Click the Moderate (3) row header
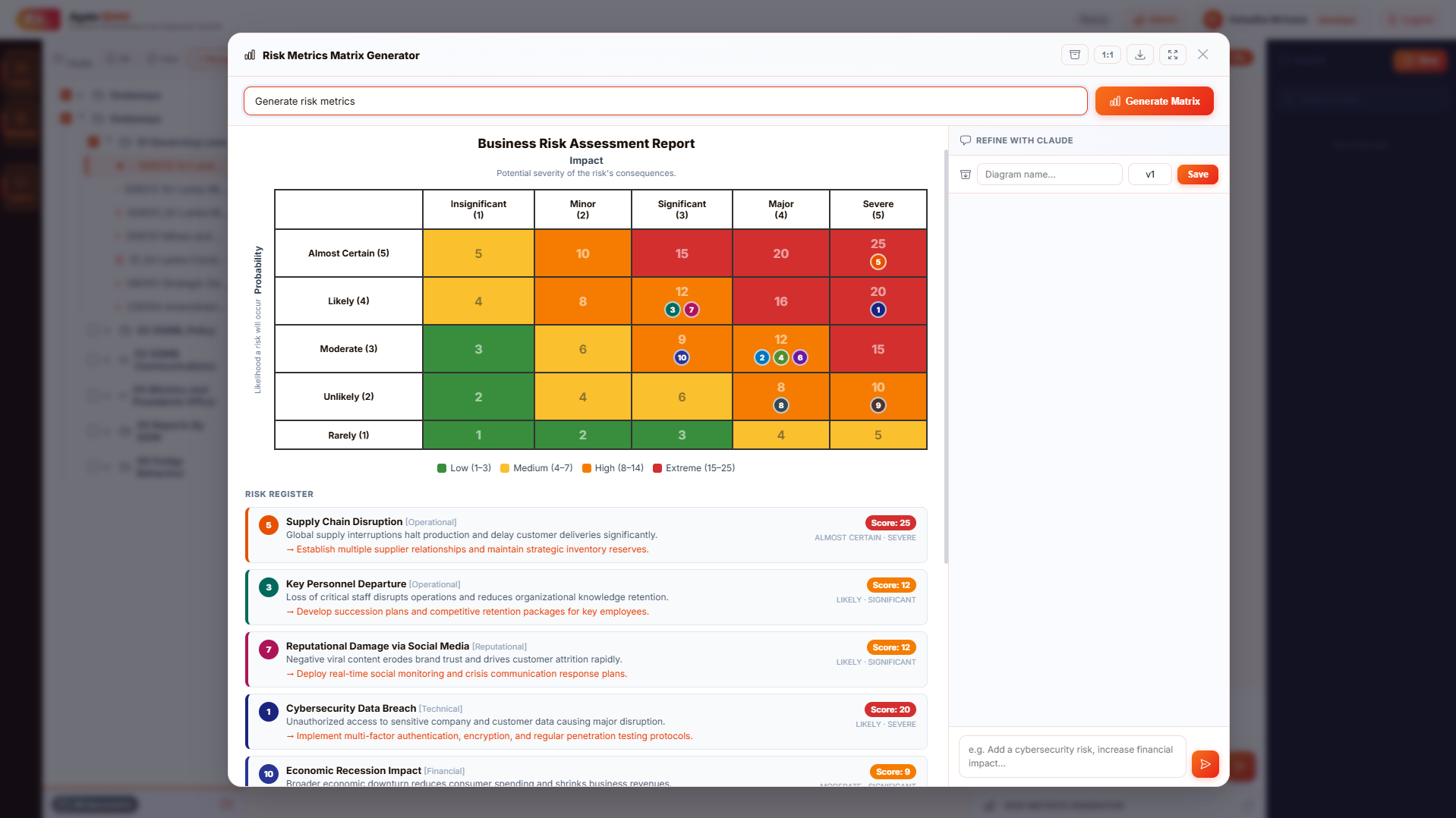This screenshot has width=1456, height=818. click(348, 349)
